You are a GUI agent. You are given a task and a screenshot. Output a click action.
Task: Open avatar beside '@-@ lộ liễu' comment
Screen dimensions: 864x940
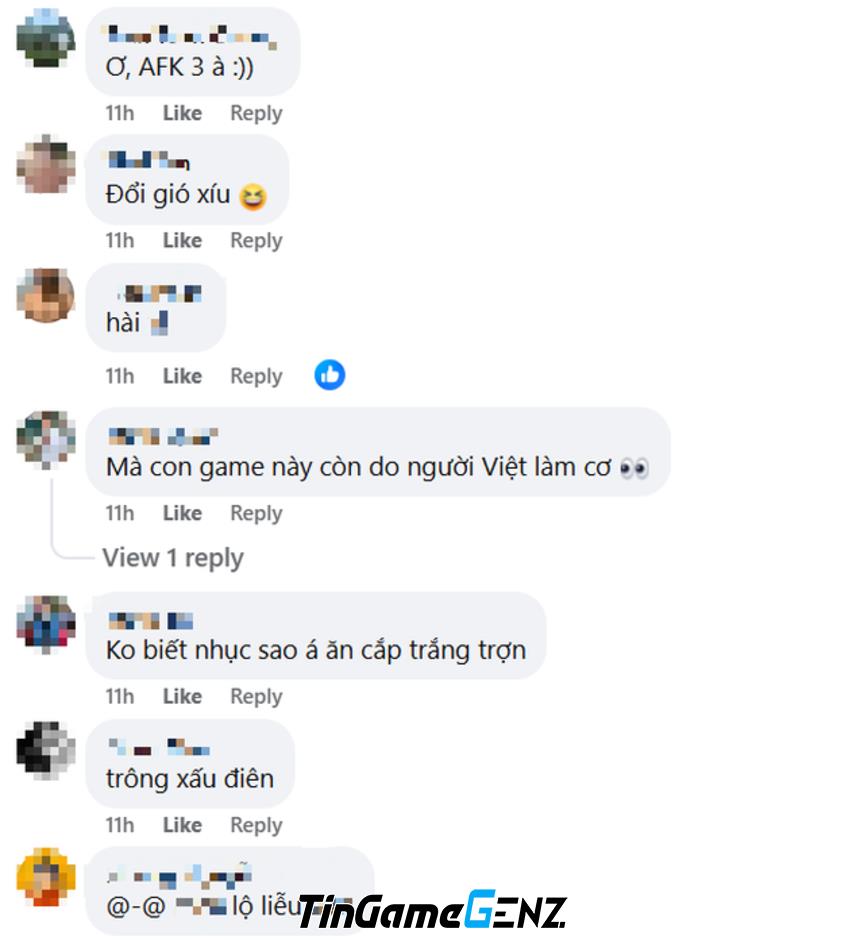point(46,876)
